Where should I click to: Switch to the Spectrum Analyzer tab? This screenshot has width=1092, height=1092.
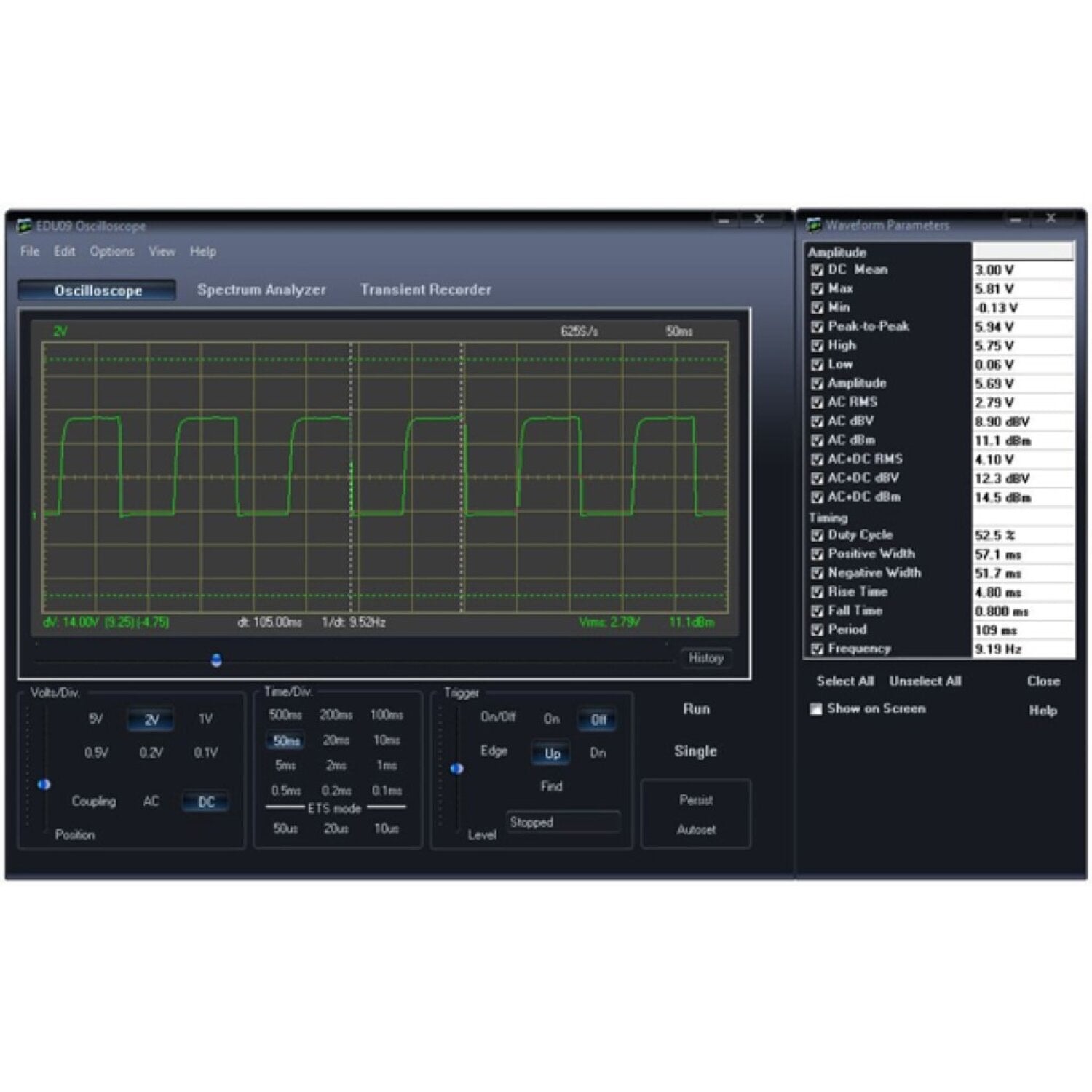point(261,290)
